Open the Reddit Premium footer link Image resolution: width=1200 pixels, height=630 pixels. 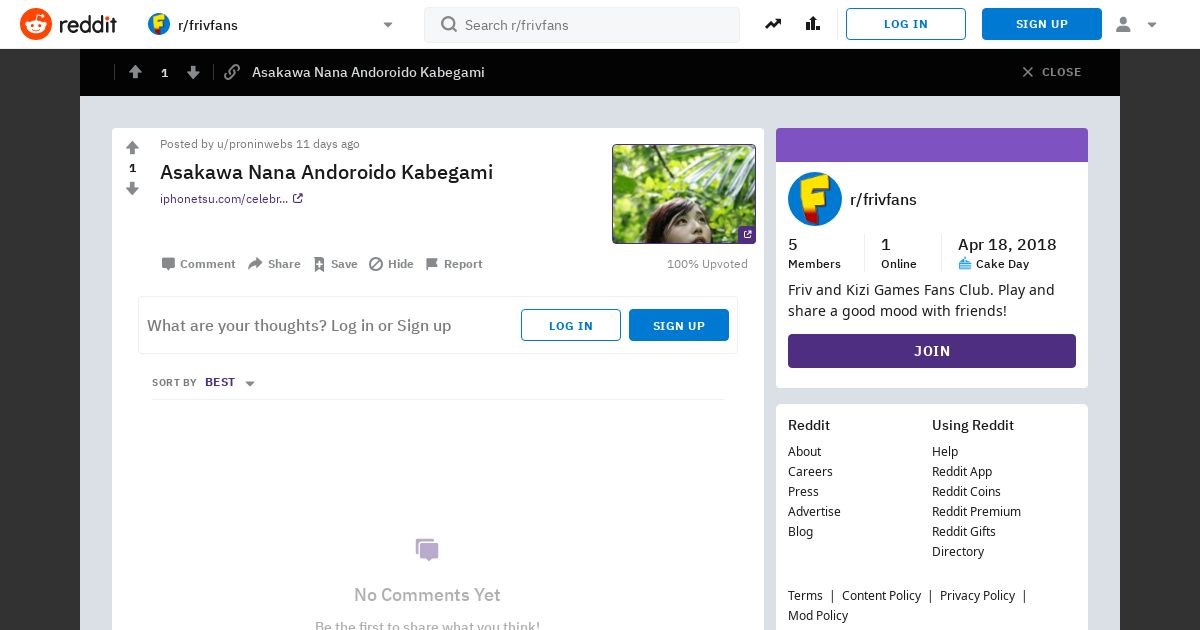(x=976, y=511)
